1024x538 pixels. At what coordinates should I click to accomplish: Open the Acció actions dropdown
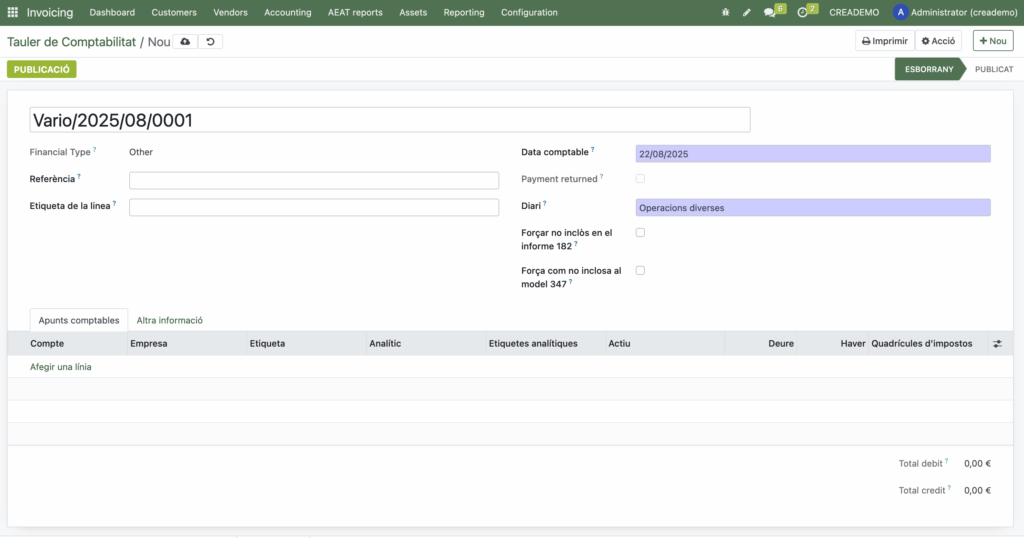pyautogui.click(x=938, y=41)
